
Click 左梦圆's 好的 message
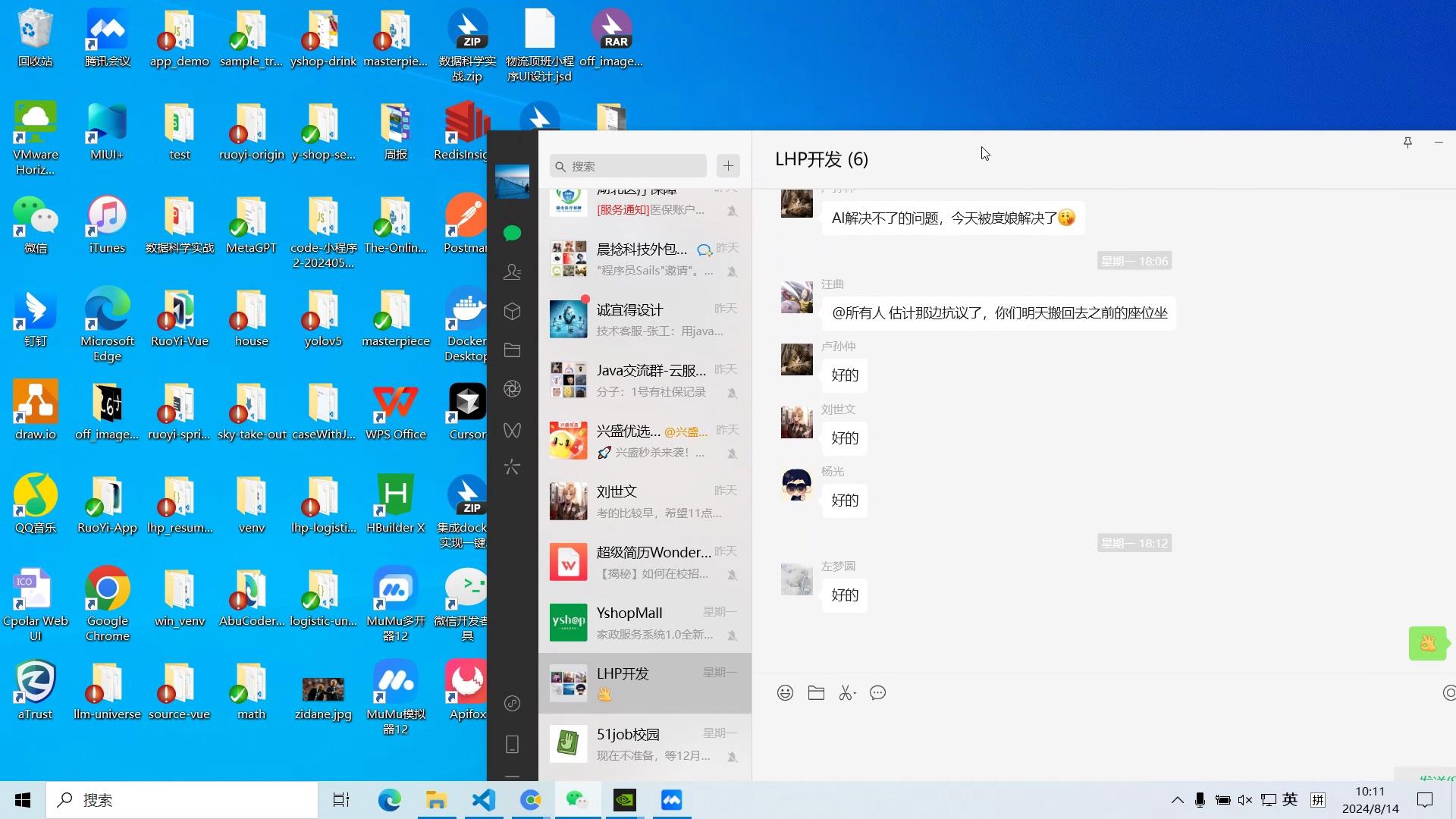[x=845, y=595]
